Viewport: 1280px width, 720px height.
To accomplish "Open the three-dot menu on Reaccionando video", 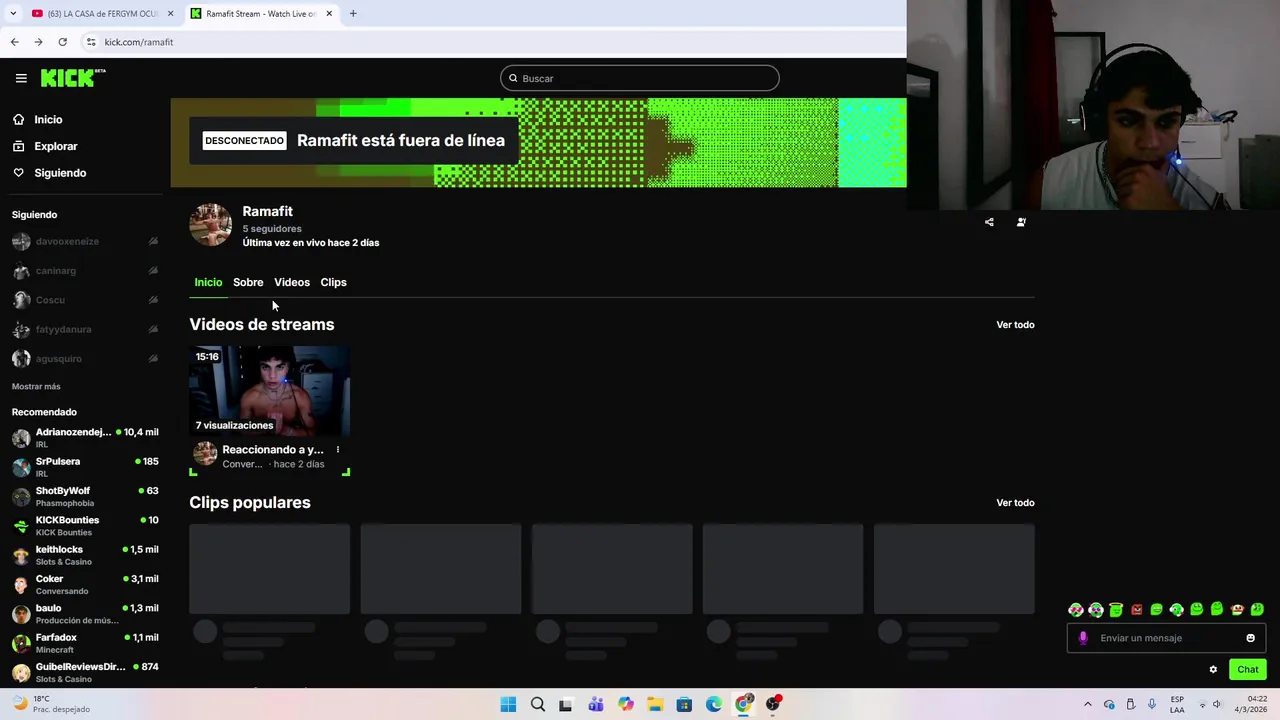I will point(337,450).
